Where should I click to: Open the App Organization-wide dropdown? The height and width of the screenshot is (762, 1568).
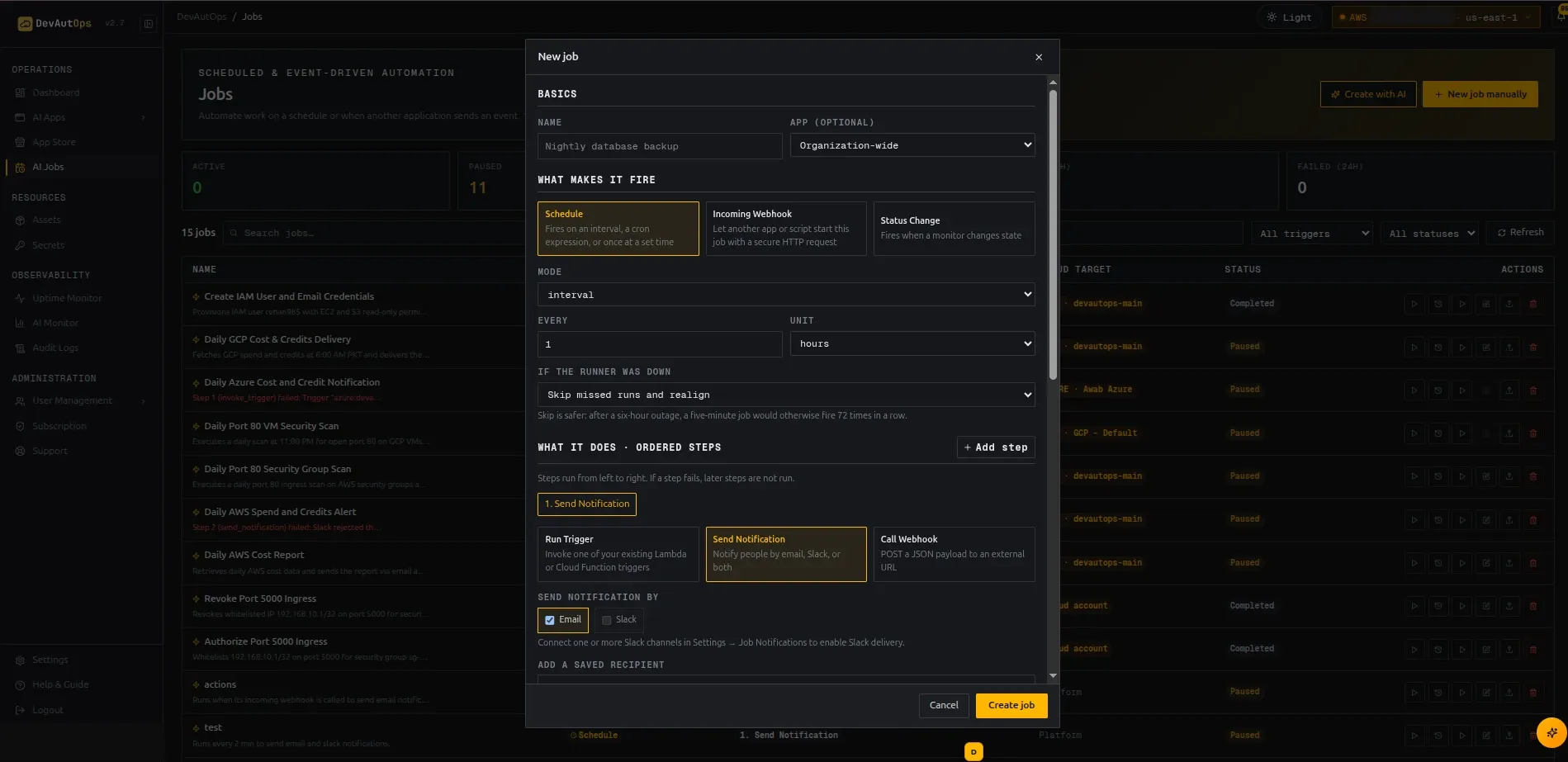(912, 145)
